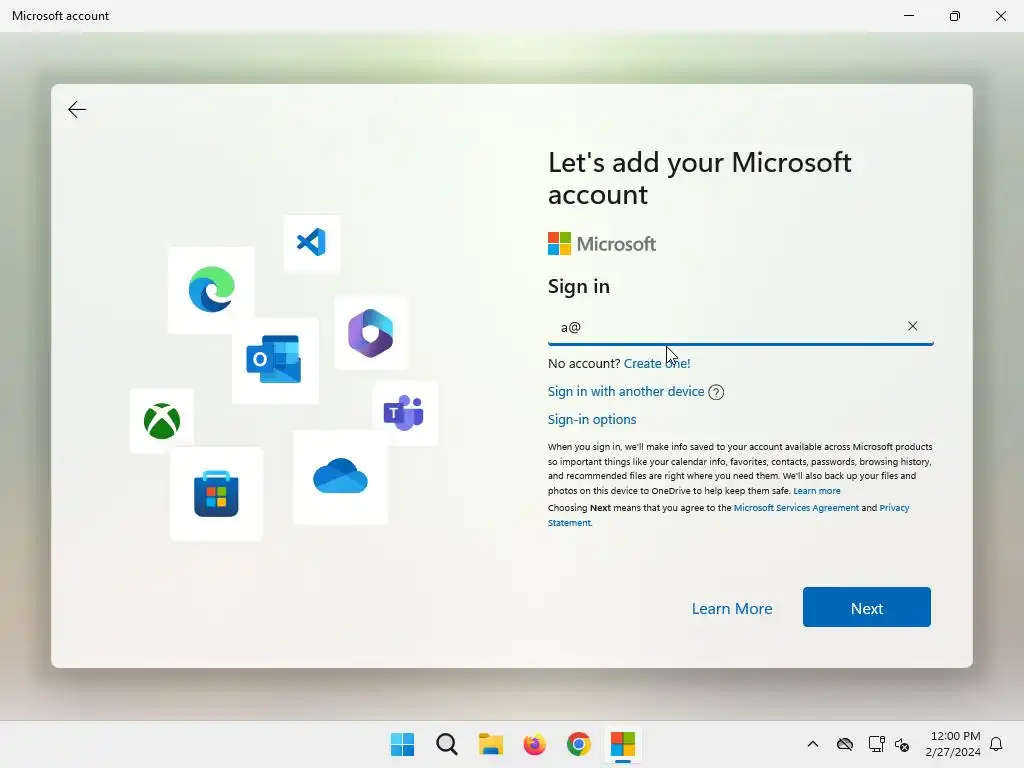Click the Xbox icon tile
The height and width of the screenshot is (768, 1024).
162,421
